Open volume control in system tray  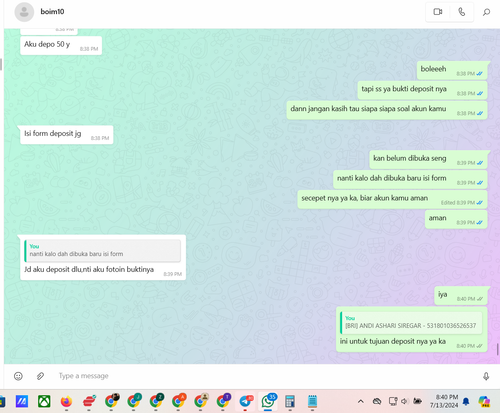pos(405,401)
